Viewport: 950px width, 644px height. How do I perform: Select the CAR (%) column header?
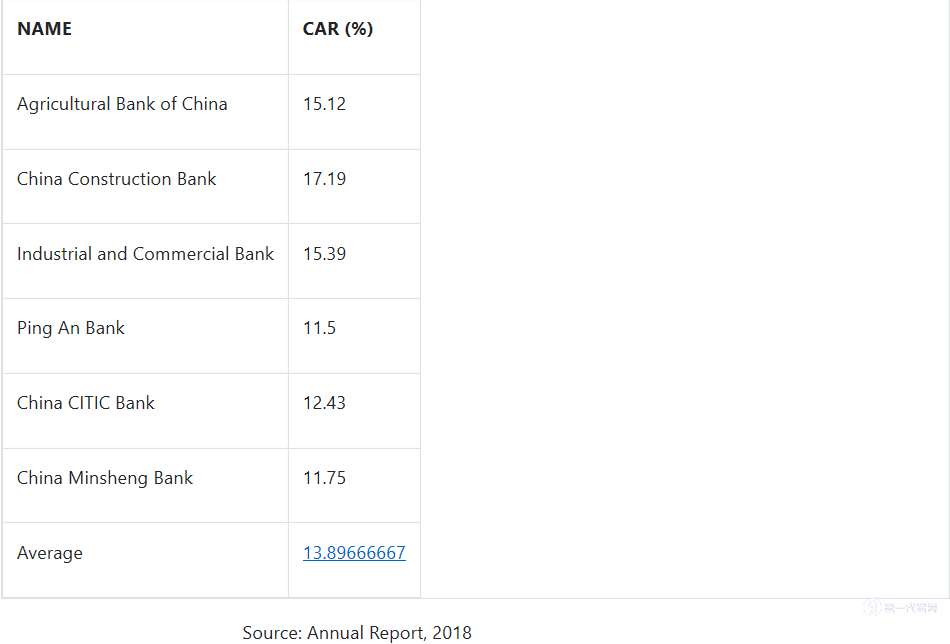pyautogui.click(x=338, y=29)
